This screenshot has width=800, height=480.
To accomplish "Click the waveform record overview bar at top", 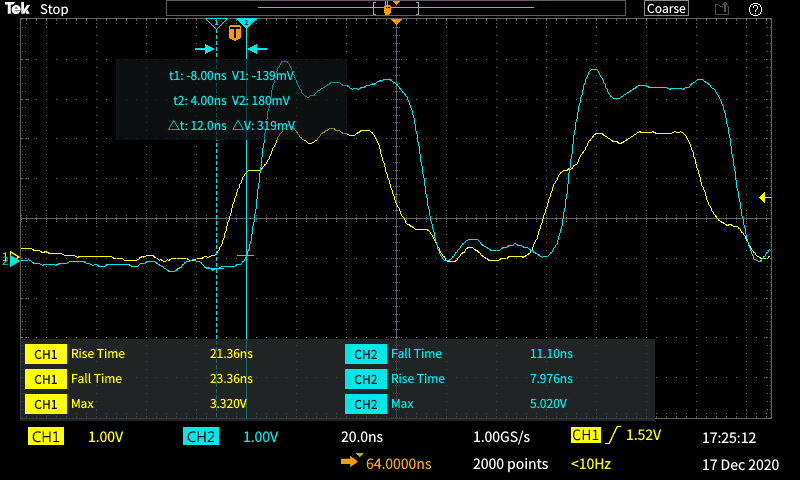I will (396, 8).
